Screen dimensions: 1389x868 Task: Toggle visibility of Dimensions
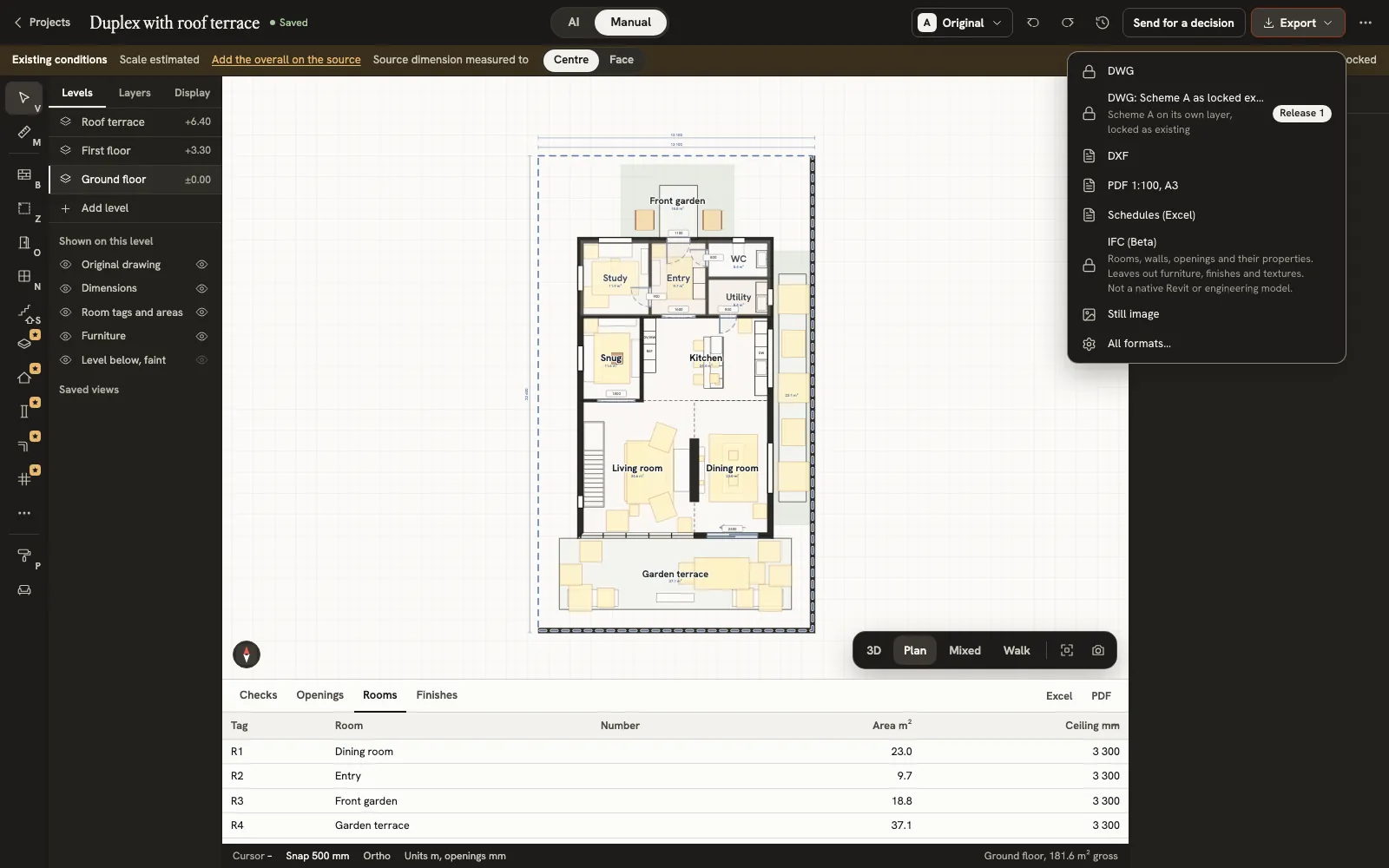click(201, 288)
